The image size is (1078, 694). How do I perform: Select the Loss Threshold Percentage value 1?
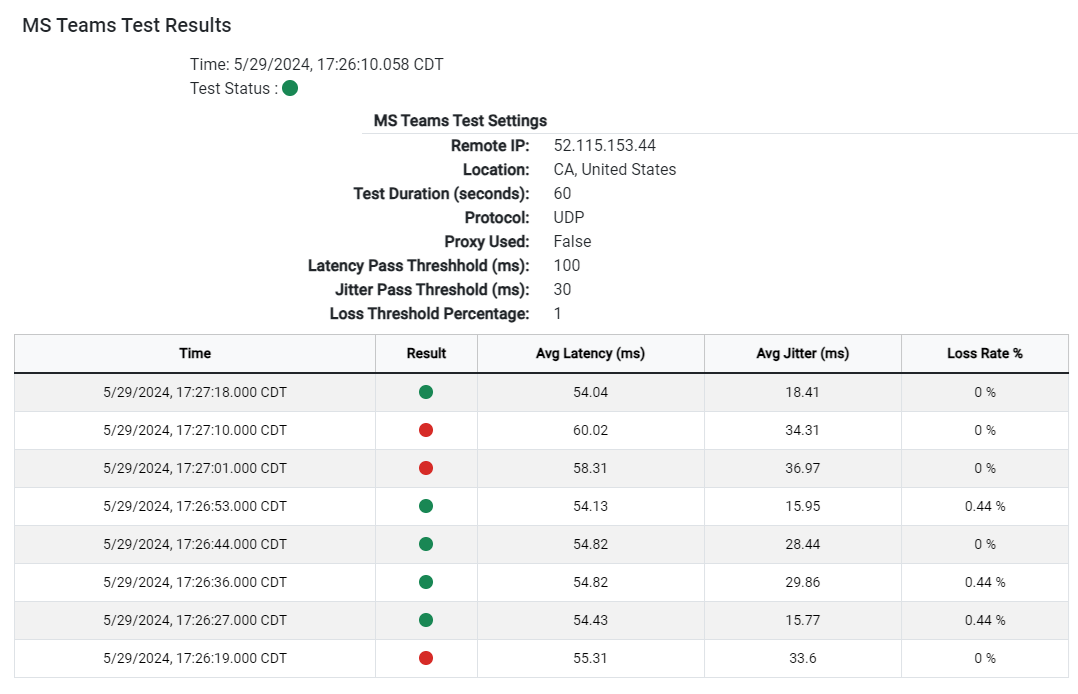[558, 314]
